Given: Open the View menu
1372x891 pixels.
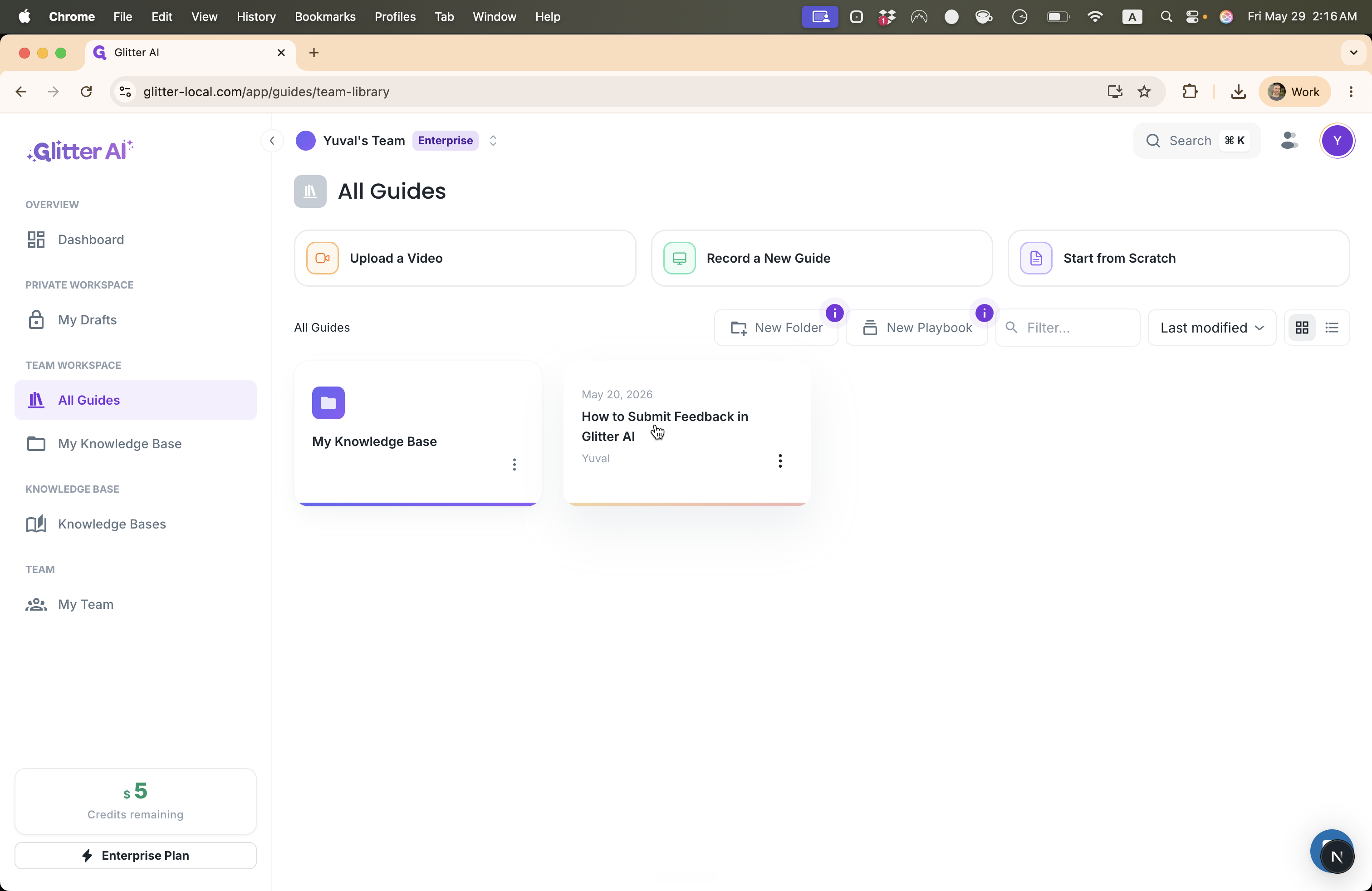Looking at the screenshot, I should (204, 17).
